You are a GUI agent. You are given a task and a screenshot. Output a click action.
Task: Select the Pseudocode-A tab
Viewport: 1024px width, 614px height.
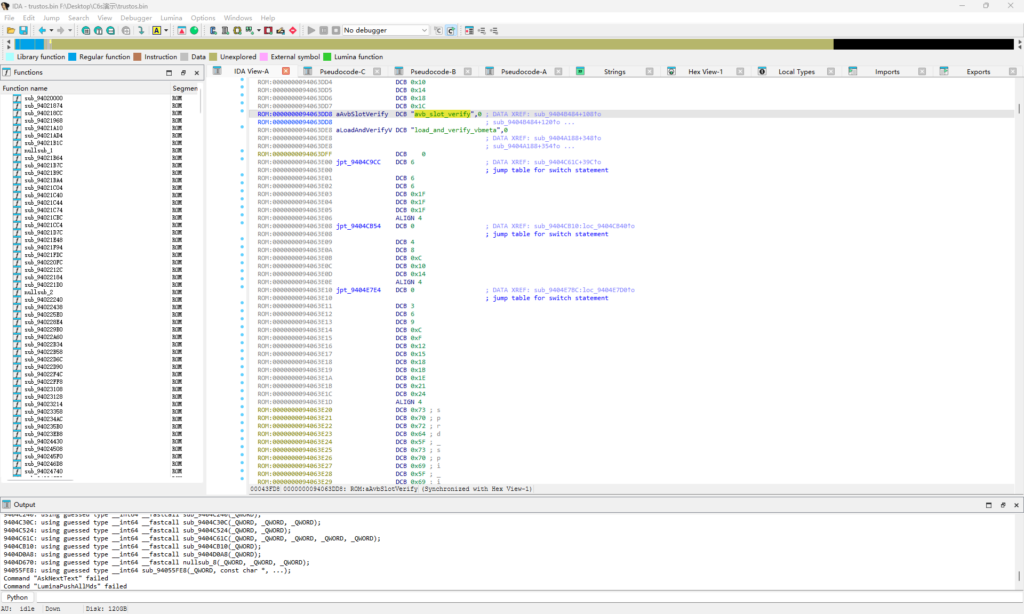(x=523, y=72)
